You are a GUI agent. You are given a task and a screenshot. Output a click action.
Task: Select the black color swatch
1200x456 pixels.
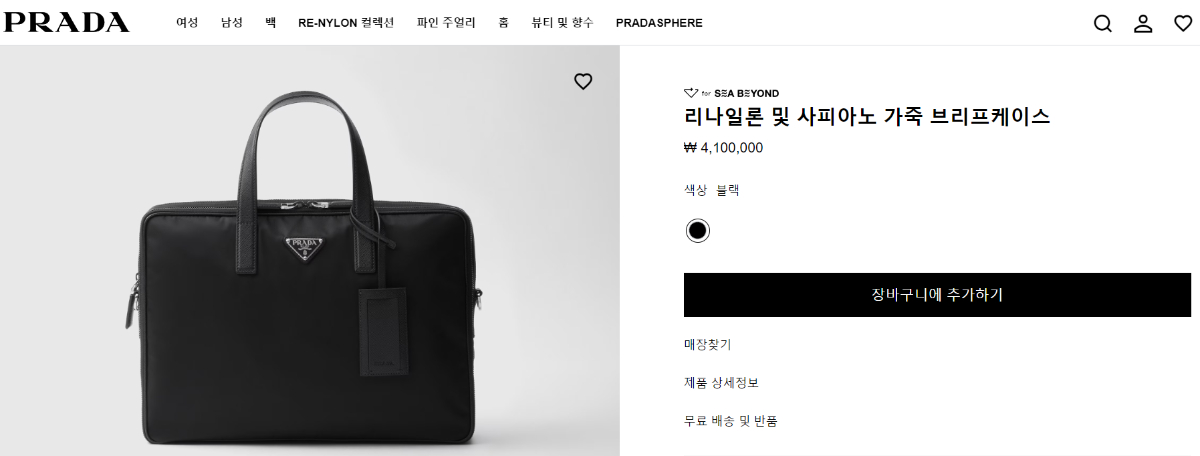698,231
